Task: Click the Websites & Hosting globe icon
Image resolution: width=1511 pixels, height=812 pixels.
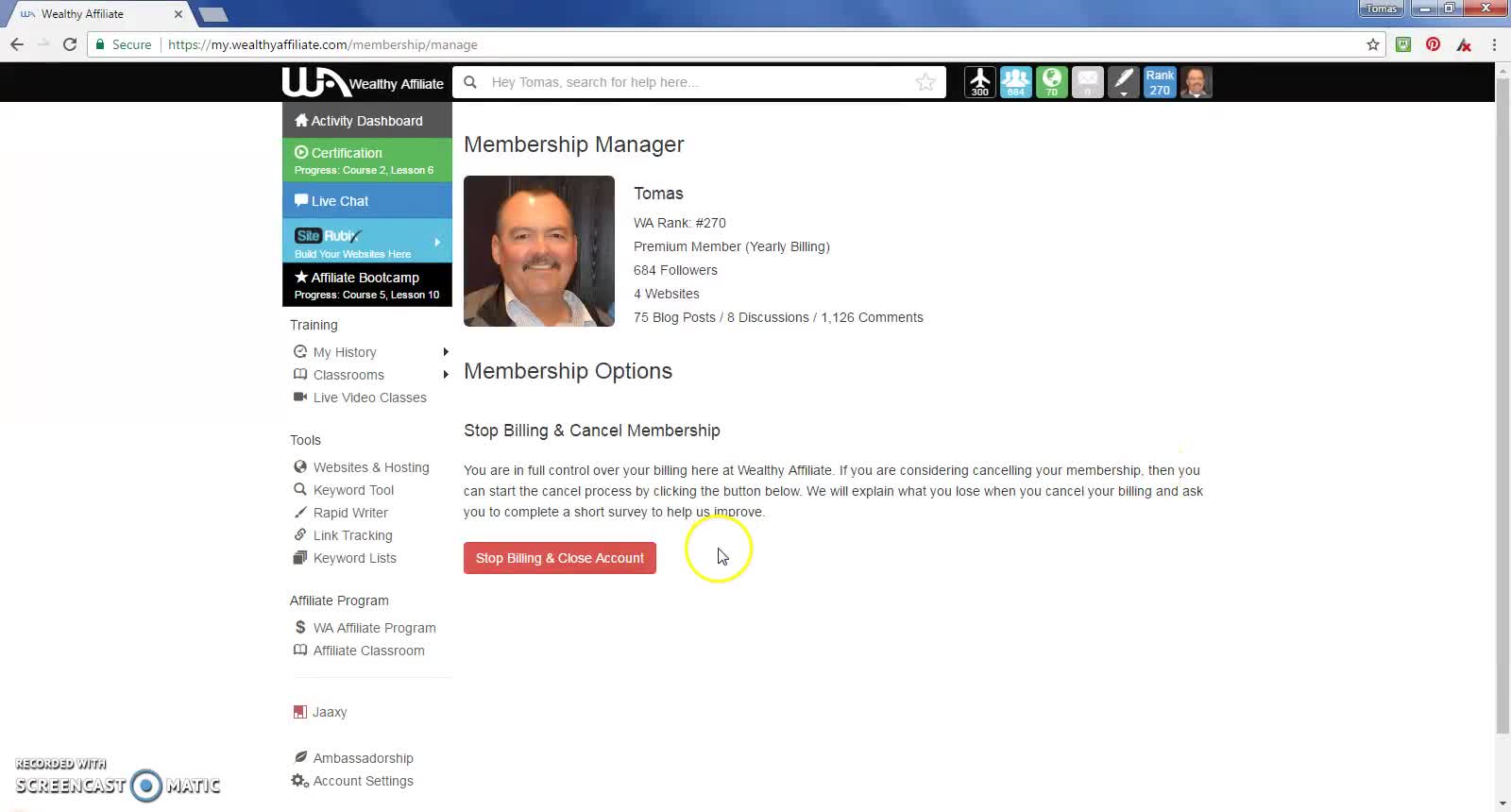Action: (300, 466)
